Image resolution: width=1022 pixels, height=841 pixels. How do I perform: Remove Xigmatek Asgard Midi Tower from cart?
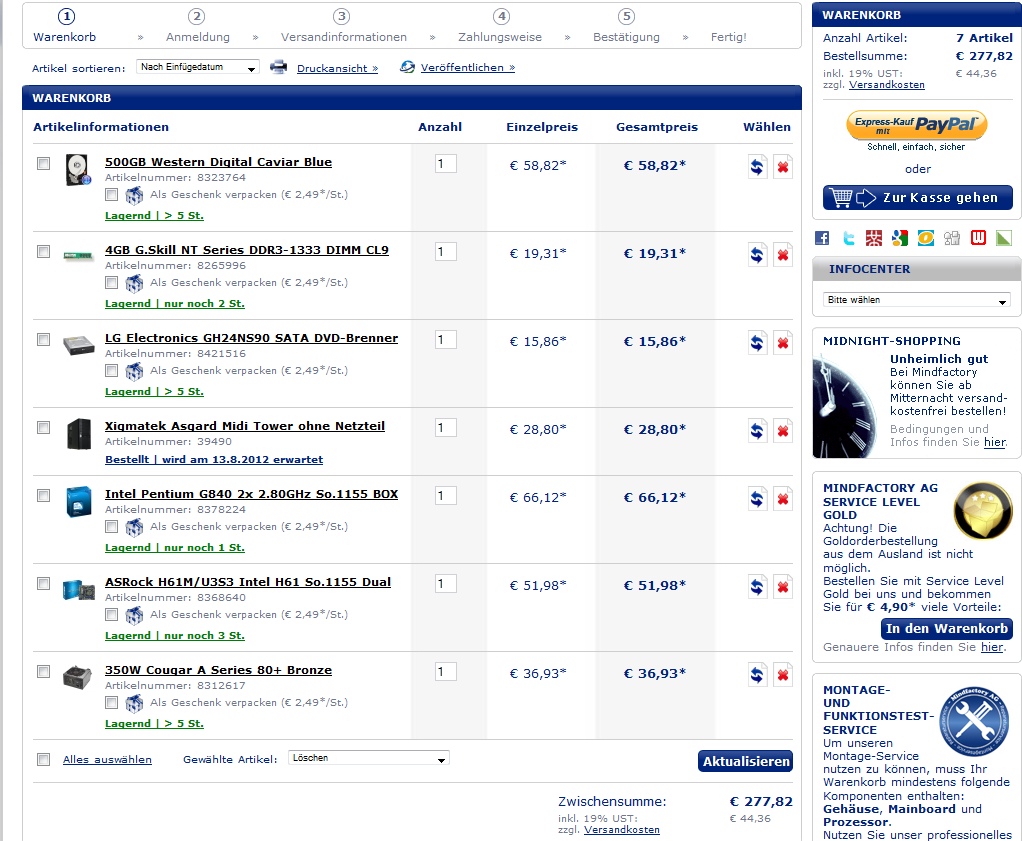pyautogui.click(x=783, y=431)
